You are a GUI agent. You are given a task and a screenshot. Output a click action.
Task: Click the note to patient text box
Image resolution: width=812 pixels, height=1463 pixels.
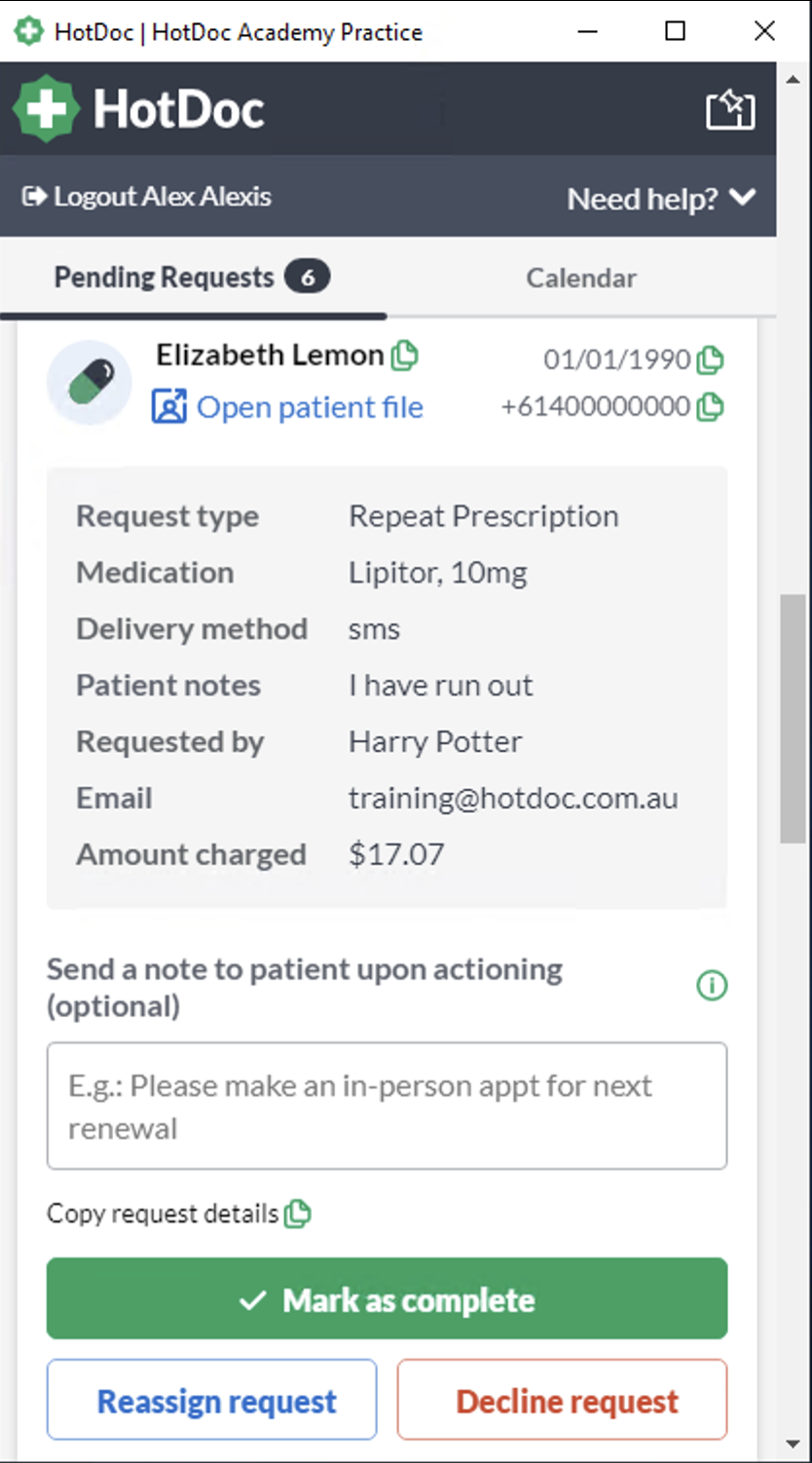point(387,1106)
